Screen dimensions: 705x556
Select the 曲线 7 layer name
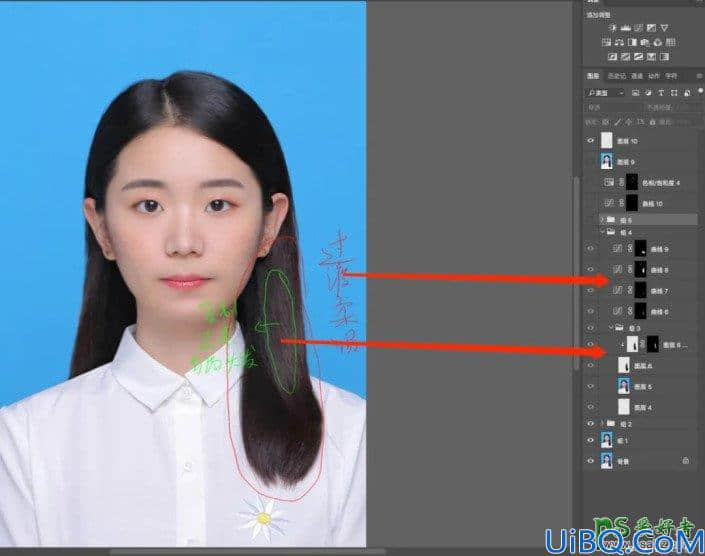[x=660, y=291]
